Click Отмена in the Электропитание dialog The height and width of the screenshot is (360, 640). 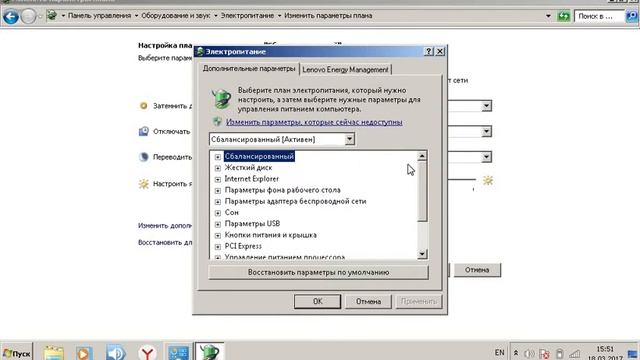368,302
